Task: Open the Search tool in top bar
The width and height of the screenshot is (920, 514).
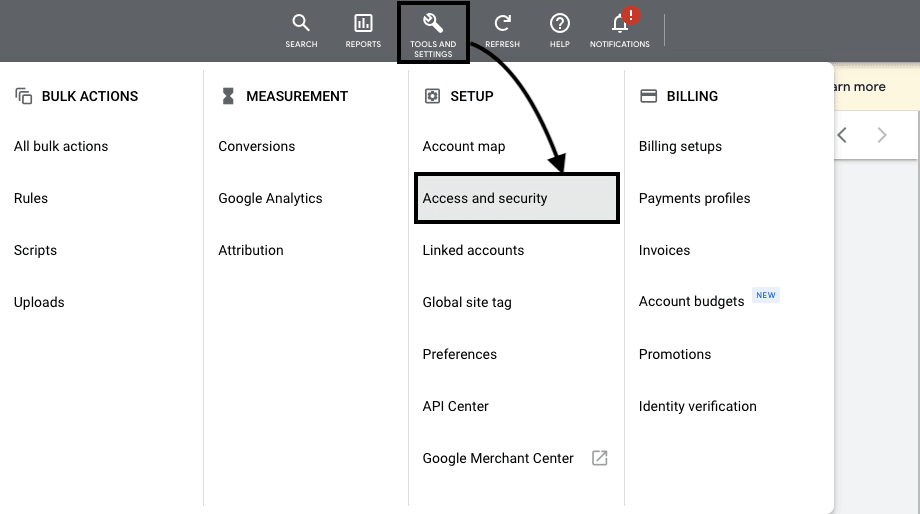Action: [x=301, y=31]
